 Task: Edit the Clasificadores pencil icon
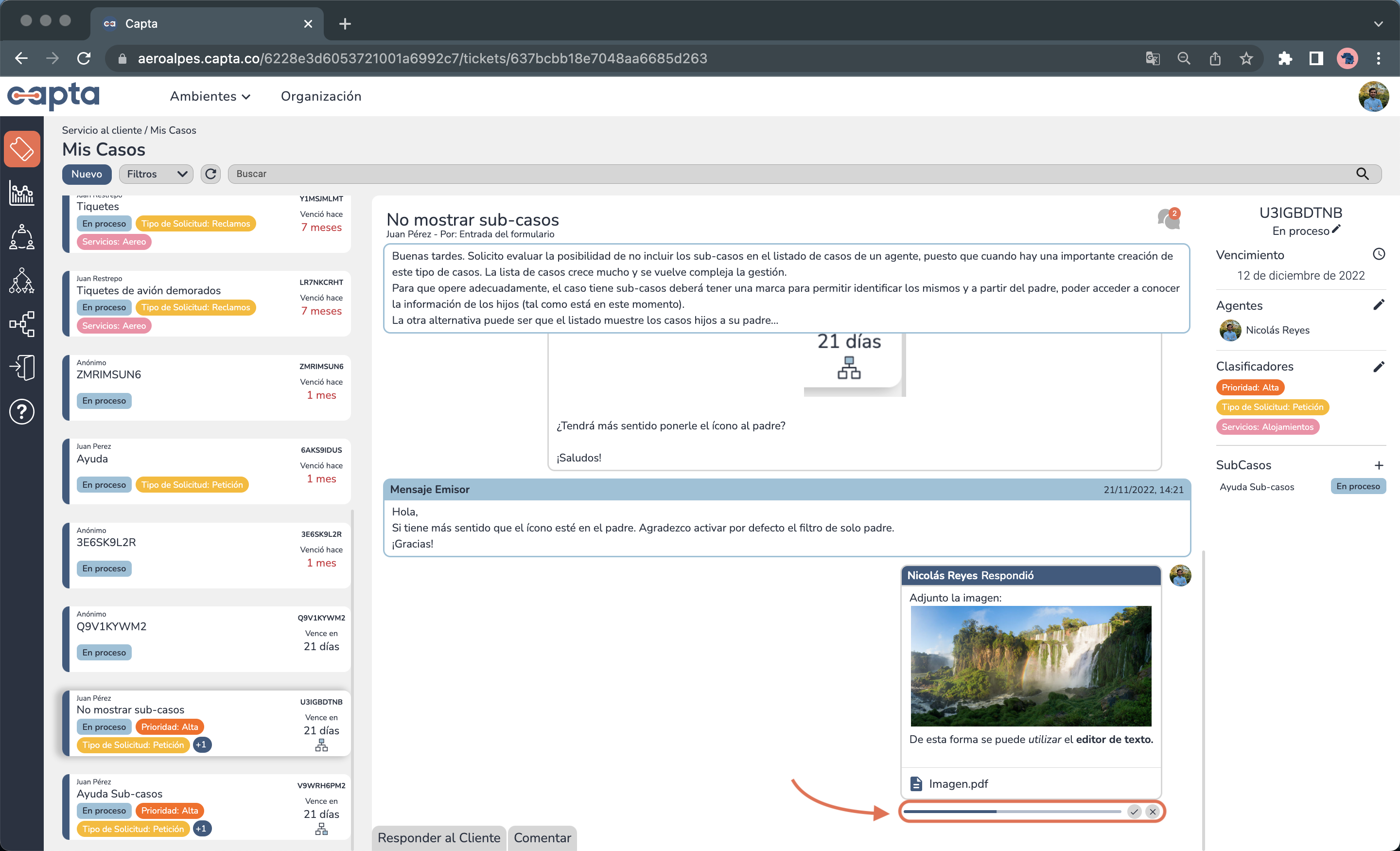tap(1379, 367)
